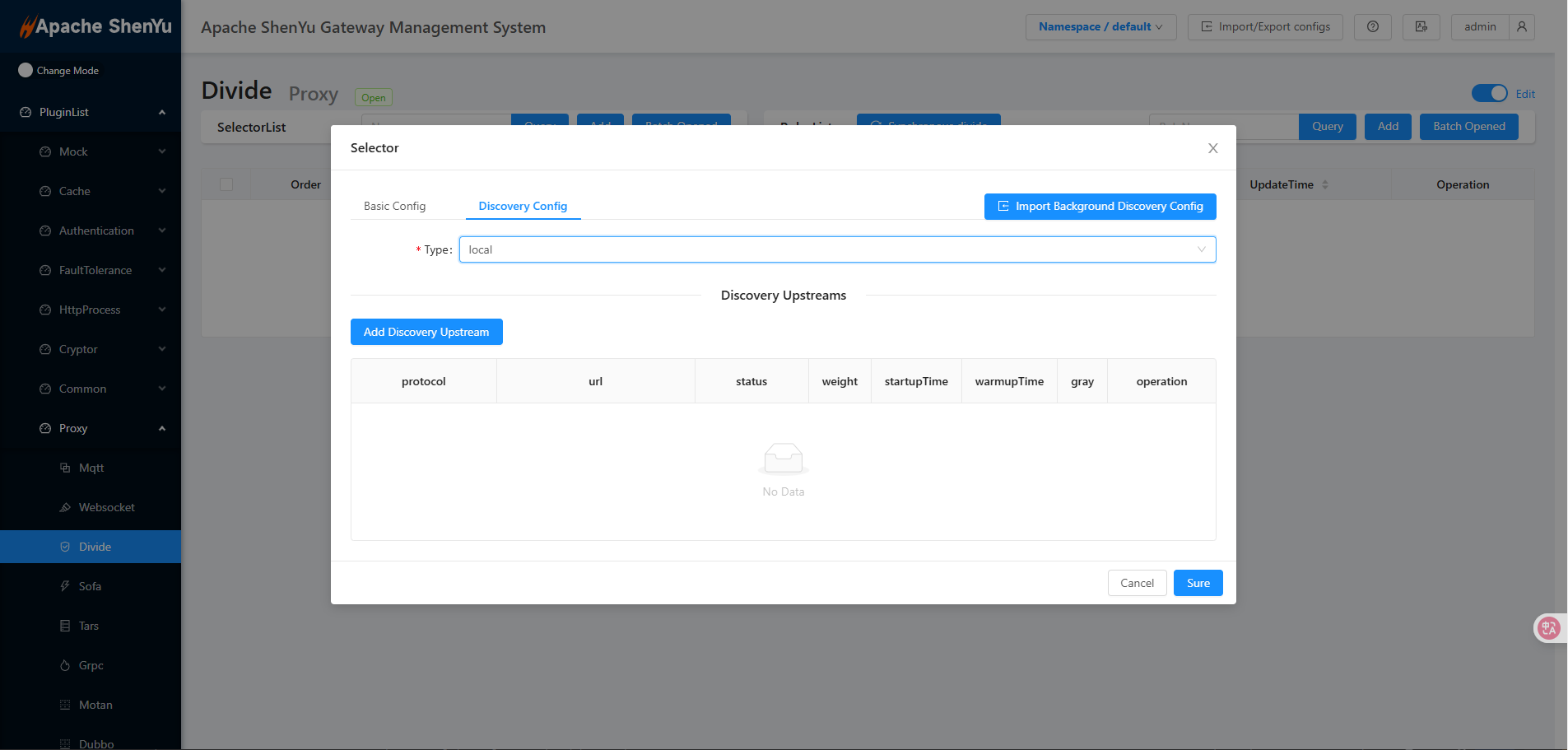Toggle the Edit switch off
Image resolution: width=1568 pixels, height=750 pixels.
1489,93
